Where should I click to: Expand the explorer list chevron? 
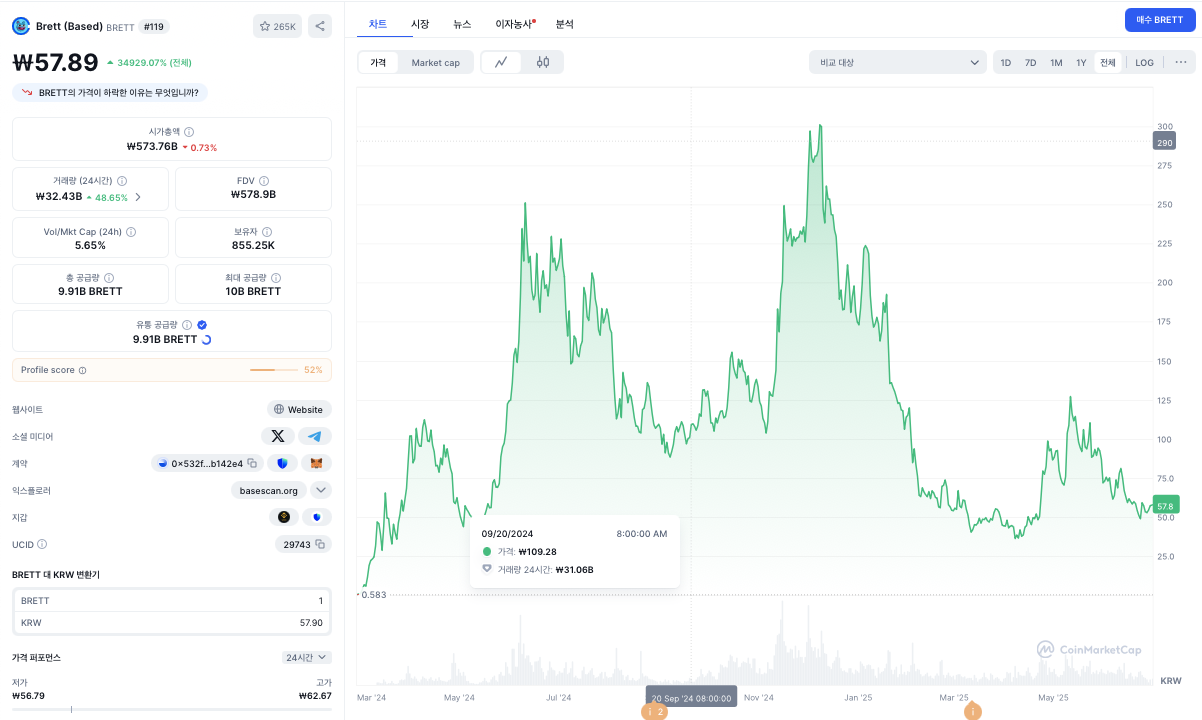(x=321, y=490)
